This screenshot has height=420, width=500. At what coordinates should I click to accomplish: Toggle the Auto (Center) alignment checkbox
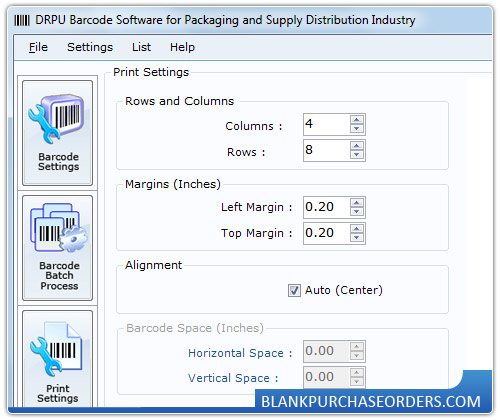click(x=294, y=290)
